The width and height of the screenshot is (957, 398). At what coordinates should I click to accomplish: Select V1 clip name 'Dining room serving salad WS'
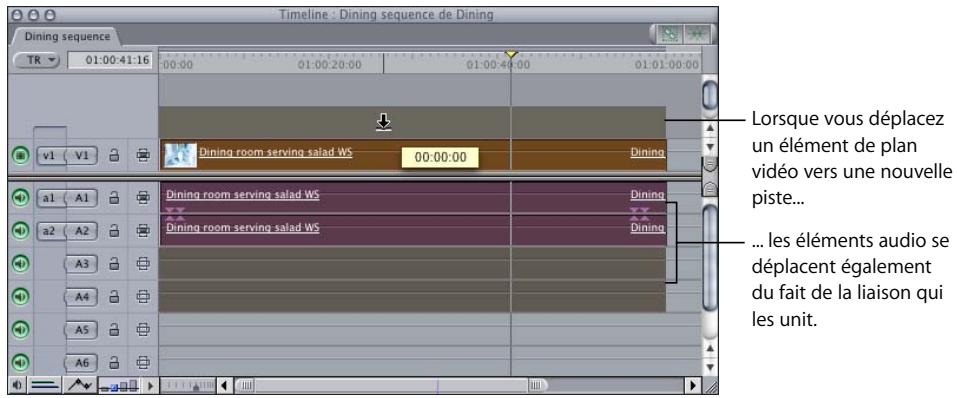click(x=275, y=151)
